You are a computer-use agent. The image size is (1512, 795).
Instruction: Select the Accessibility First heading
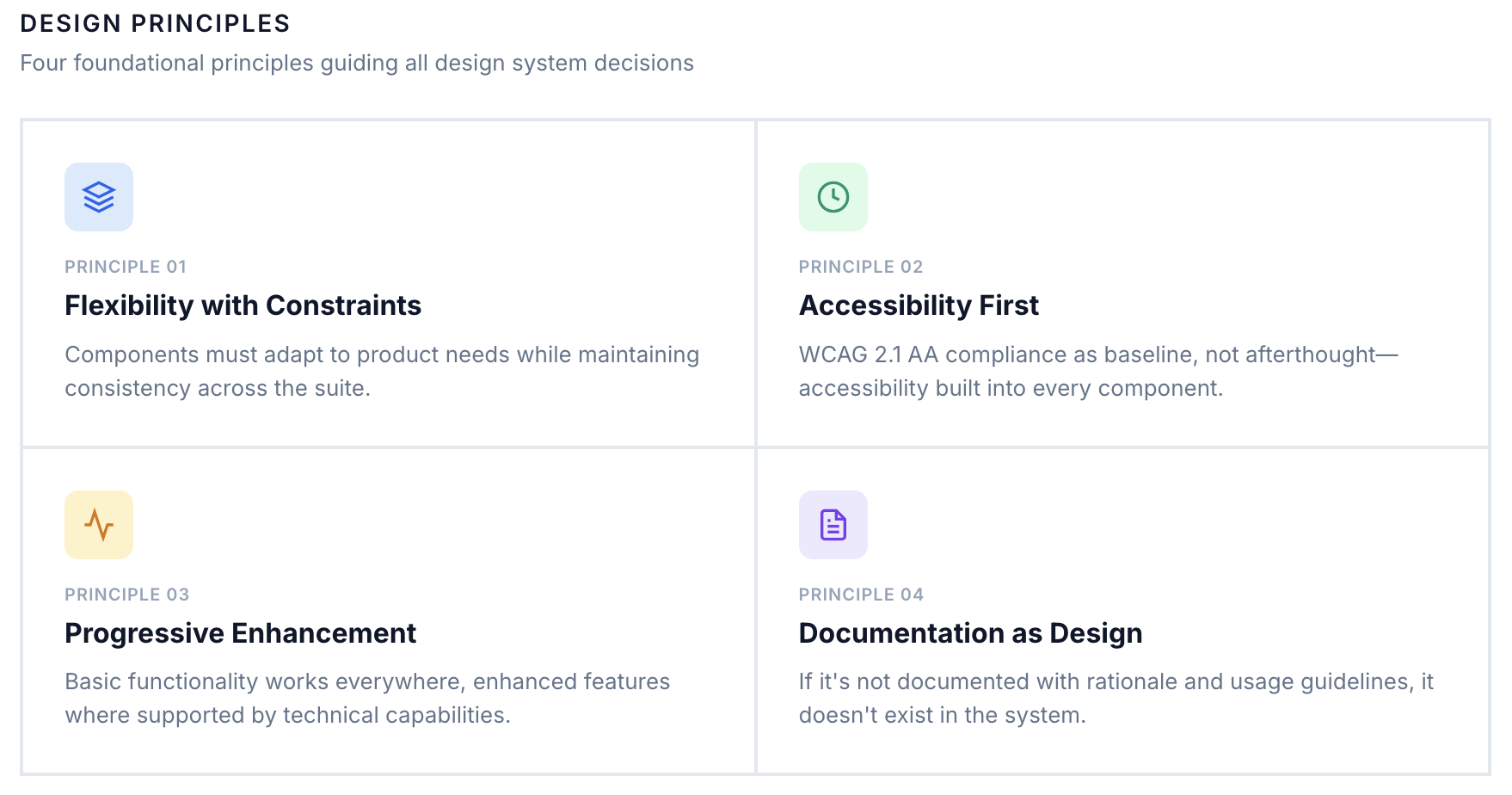919,305
